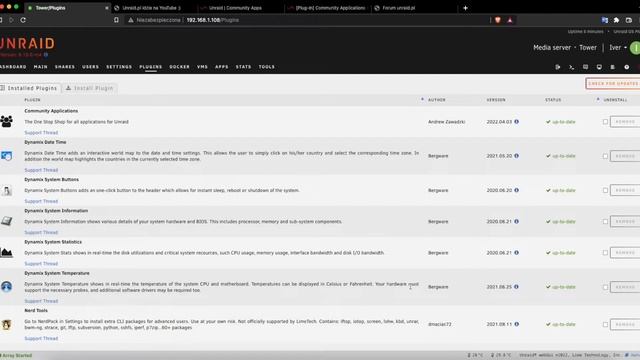Image resolution: width=640 pixels, height=360 pixels.
Task: Open Support Thread link for Nerd Tools
Action: point(41,338)
